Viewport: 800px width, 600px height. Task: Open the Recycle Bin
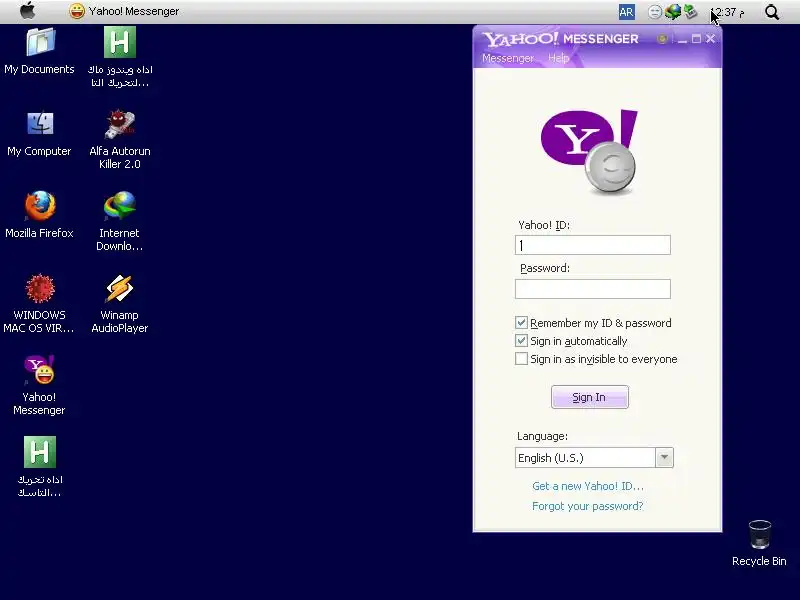[760, 534]
